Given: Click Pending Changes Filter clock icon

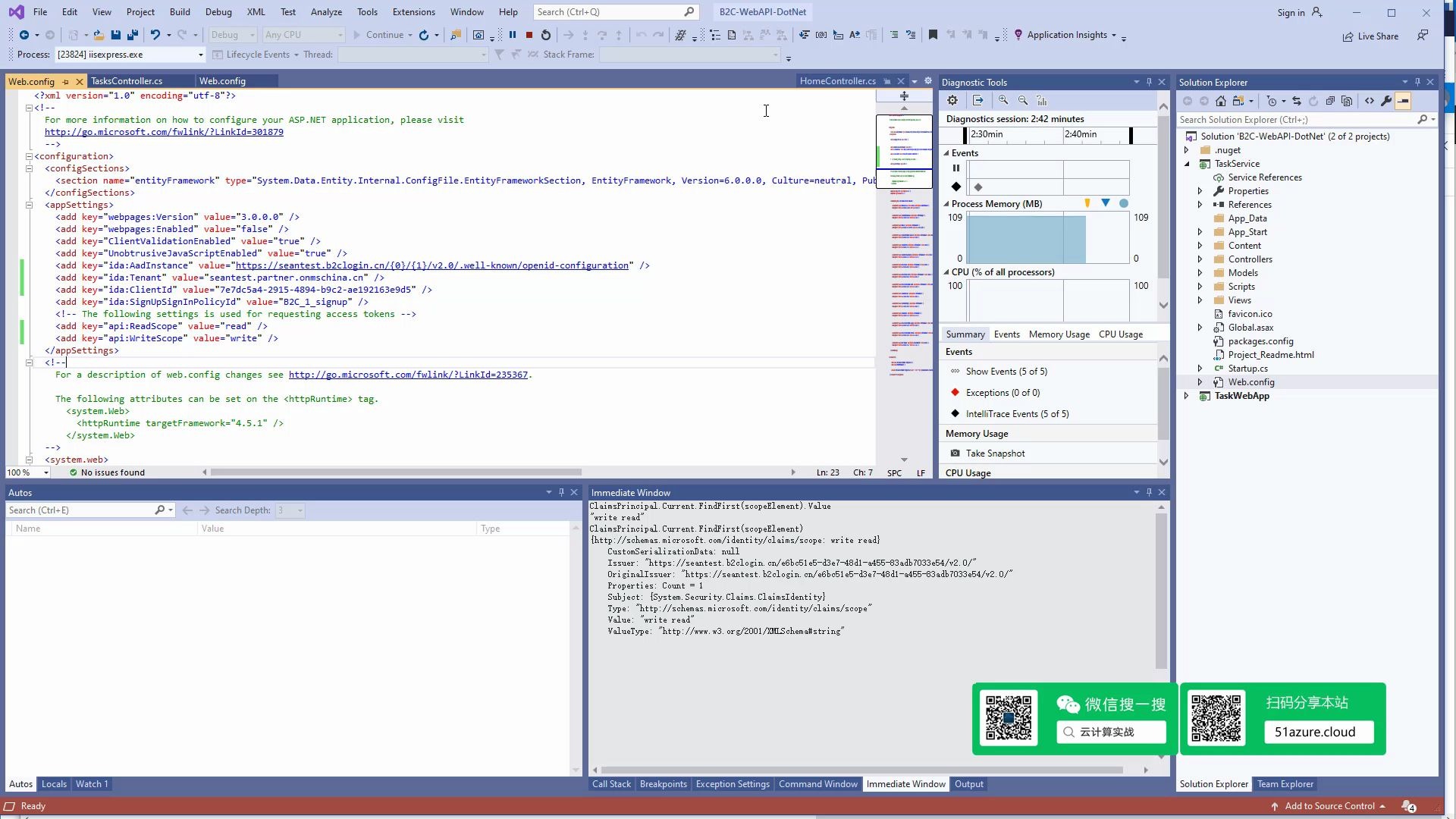Looking at the screenshot, I should (1272, 101).
